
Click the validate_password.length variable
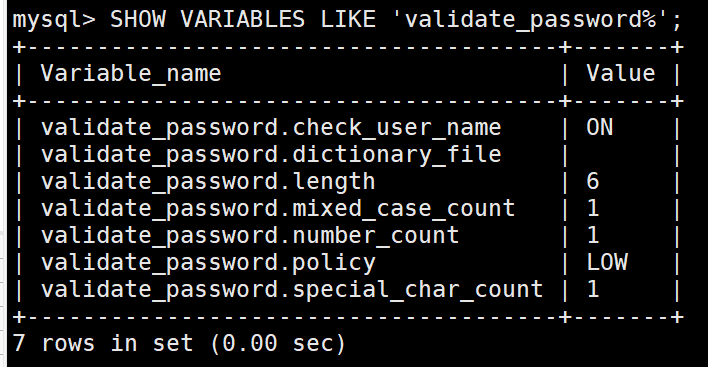point(208,181)
